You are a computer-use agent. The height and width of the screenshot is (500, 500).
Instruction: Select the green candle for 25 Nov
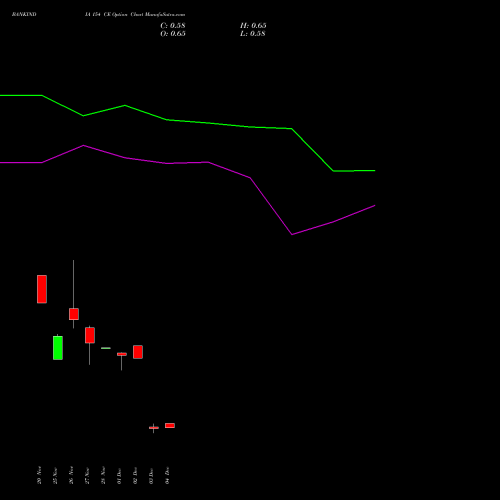click(58, 348)
